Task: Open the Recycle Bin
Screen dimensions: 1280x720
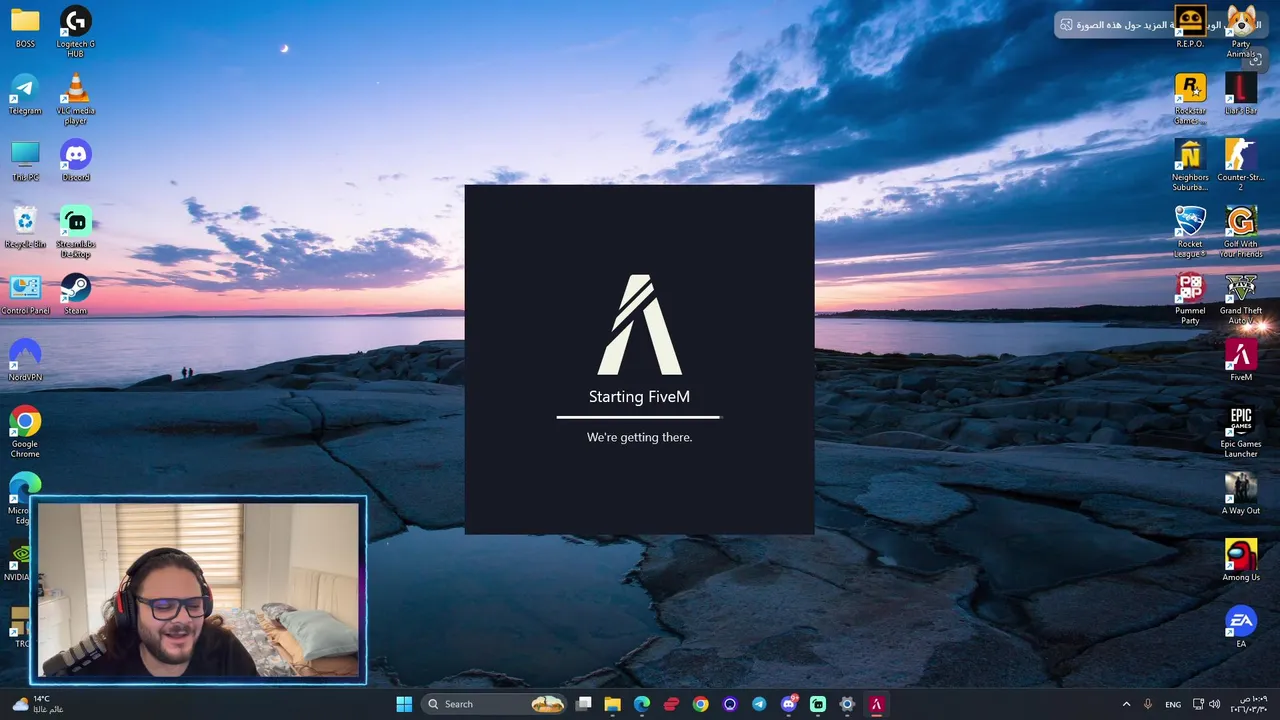Action: tap(25, 227)
